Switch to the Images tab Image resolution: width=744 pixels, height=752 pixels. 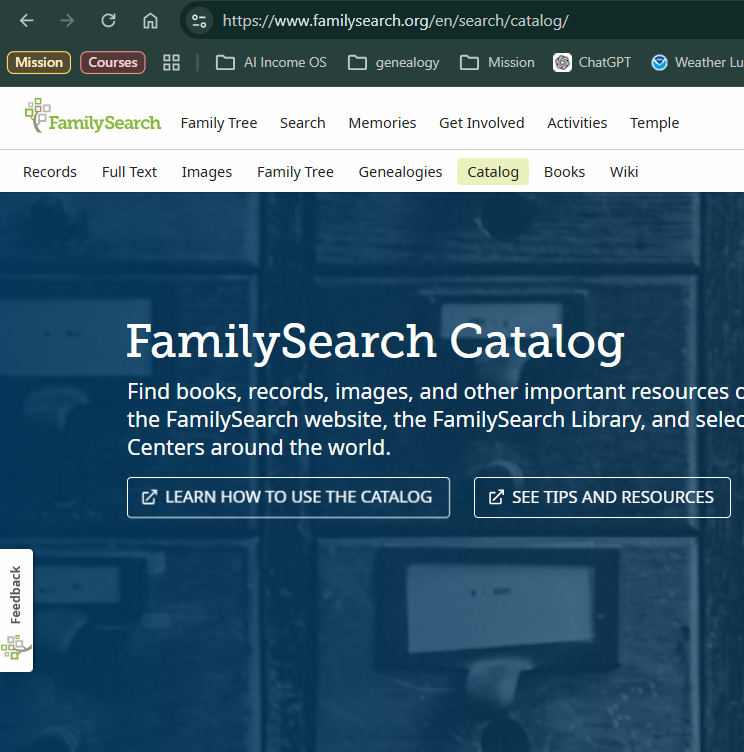207,172
